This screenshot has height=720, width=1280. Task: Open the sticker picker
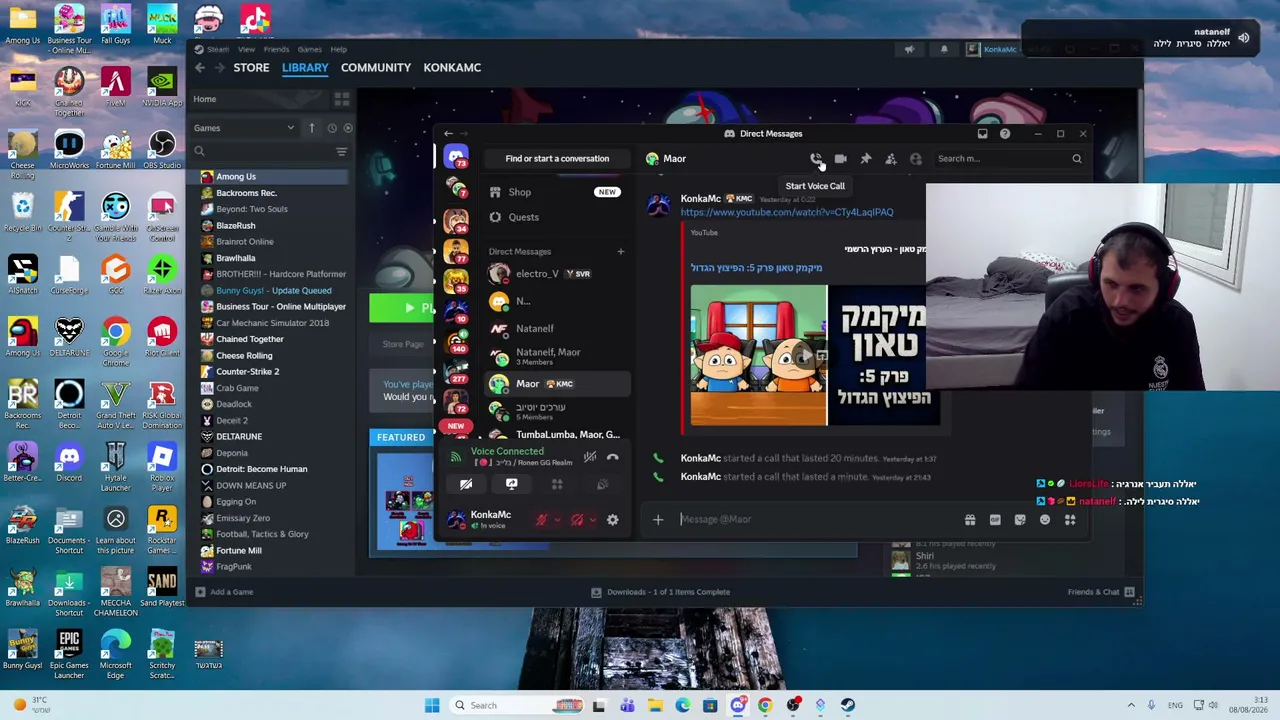pos(1020,520)
